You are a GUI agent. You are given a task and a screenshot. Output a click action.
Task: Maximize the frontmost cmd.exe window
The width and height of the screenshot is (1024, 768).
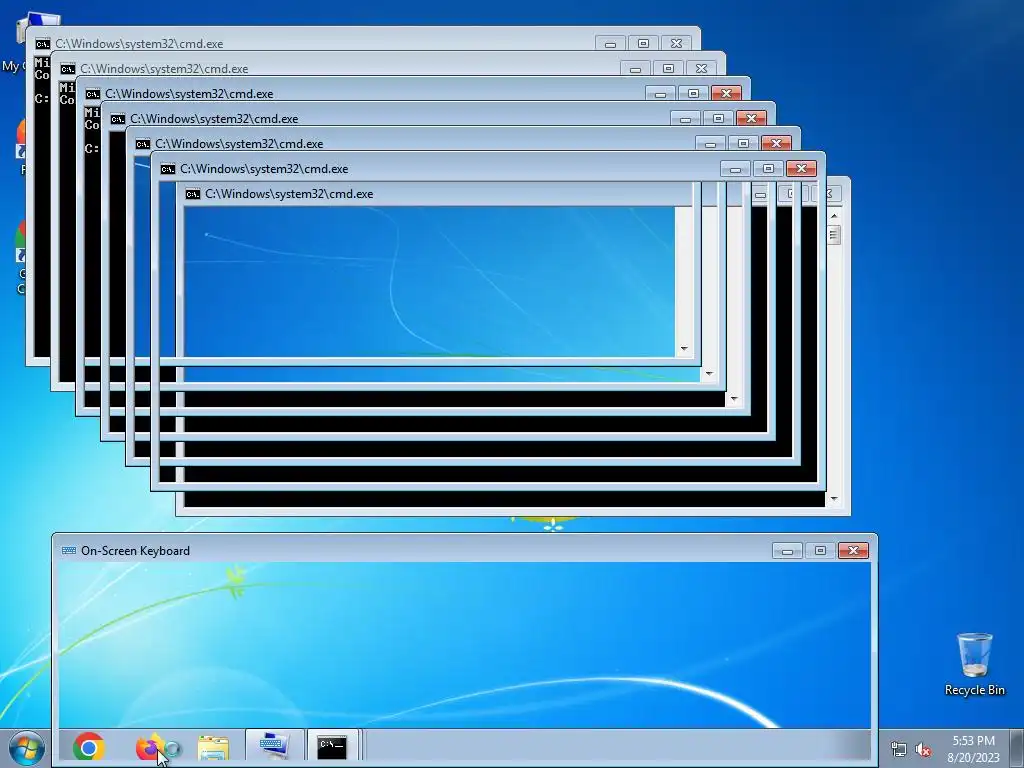(x=769, y=168)
